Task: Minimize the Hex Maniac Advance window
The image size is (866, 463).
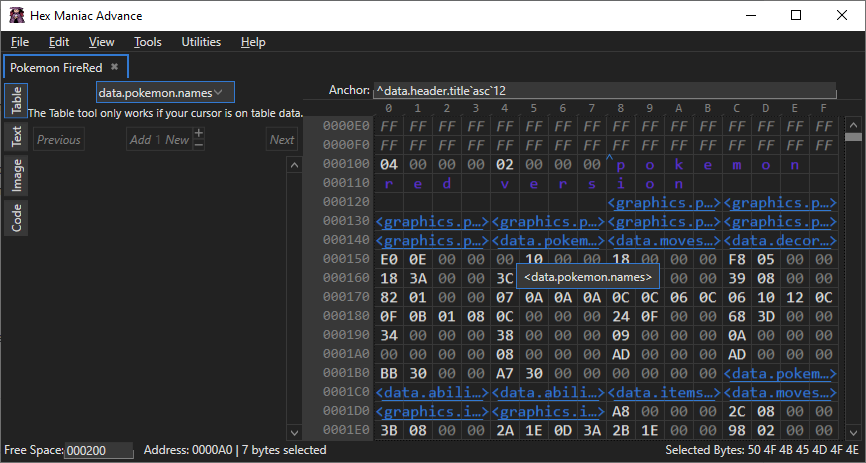Action: click(x=751, y=15)
